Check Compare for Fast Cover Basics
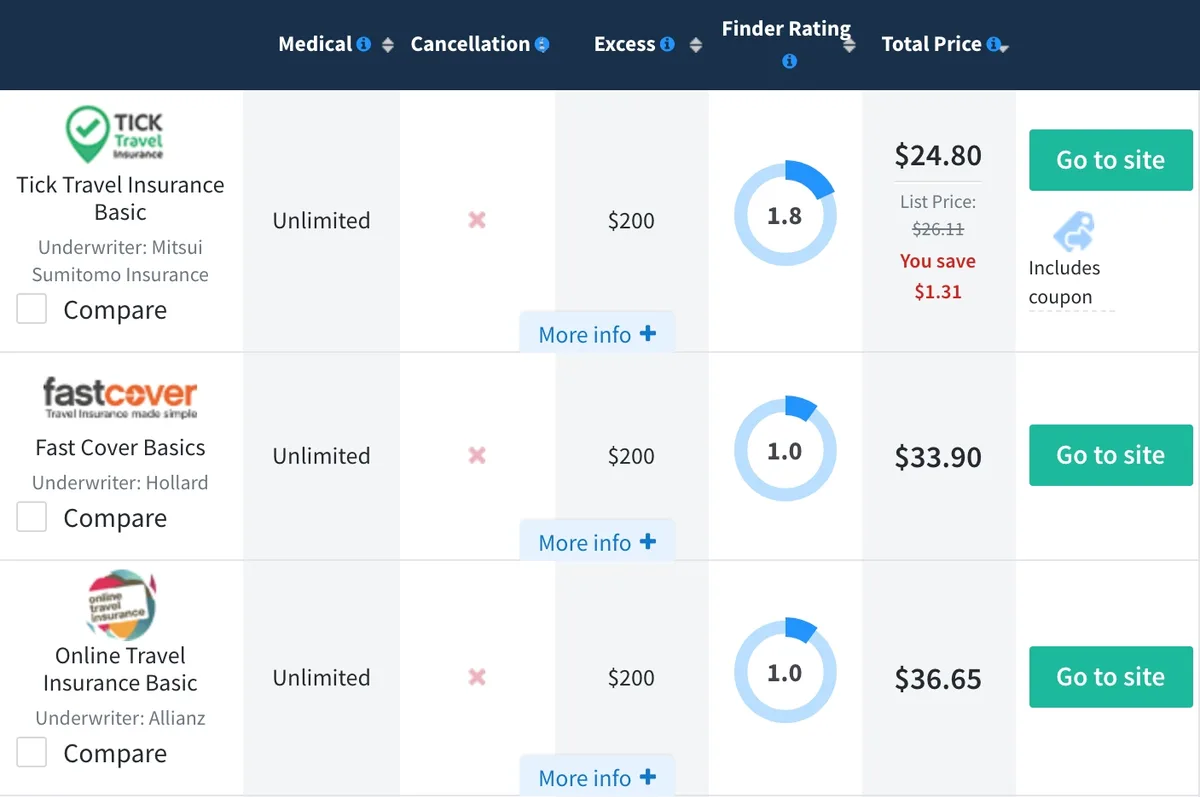The image size is (1200, 797). click(31, 517)
